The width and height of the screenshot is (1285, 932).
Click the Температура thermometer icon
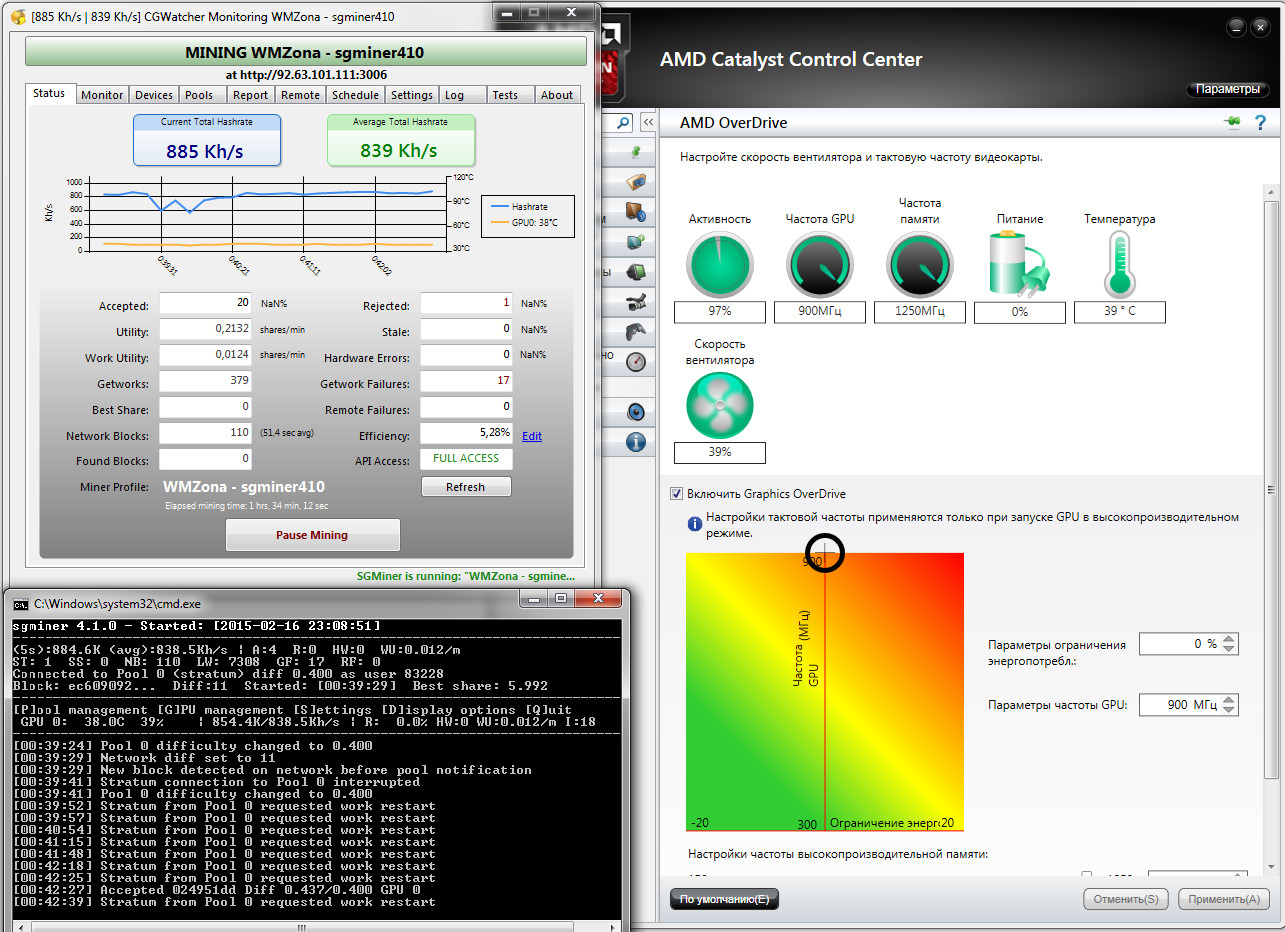[1119, 264]
